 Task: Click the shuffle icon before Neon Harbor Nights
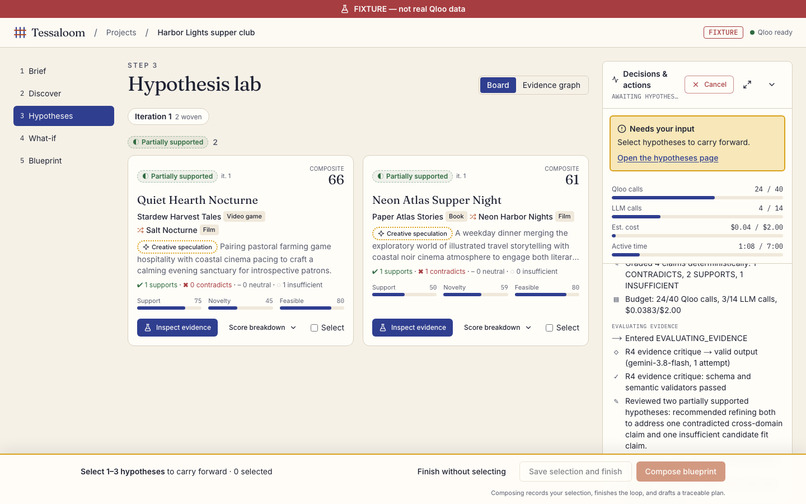[473, 217]
